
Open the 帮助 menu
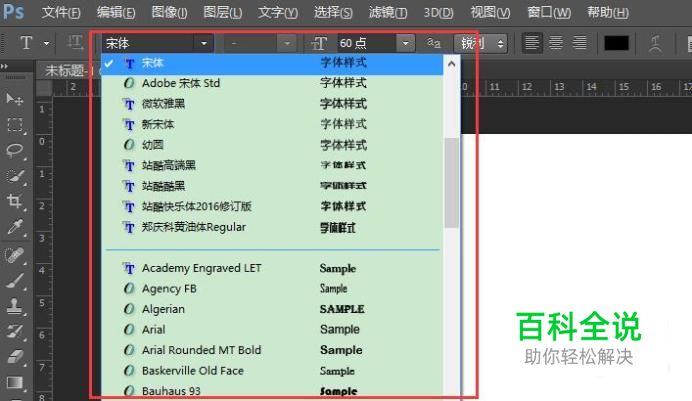(x=607, y=12)
